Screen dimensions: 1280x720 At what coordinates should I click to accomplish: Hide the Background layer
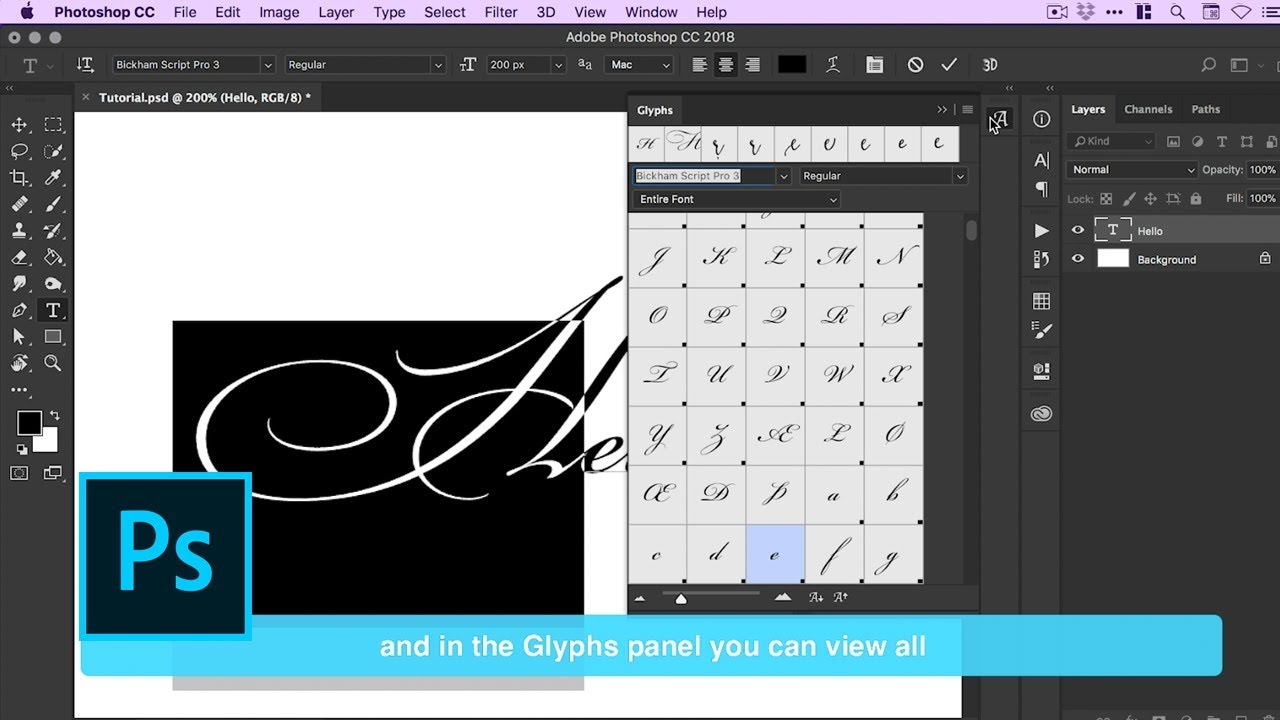click(x=1077, y=259)
